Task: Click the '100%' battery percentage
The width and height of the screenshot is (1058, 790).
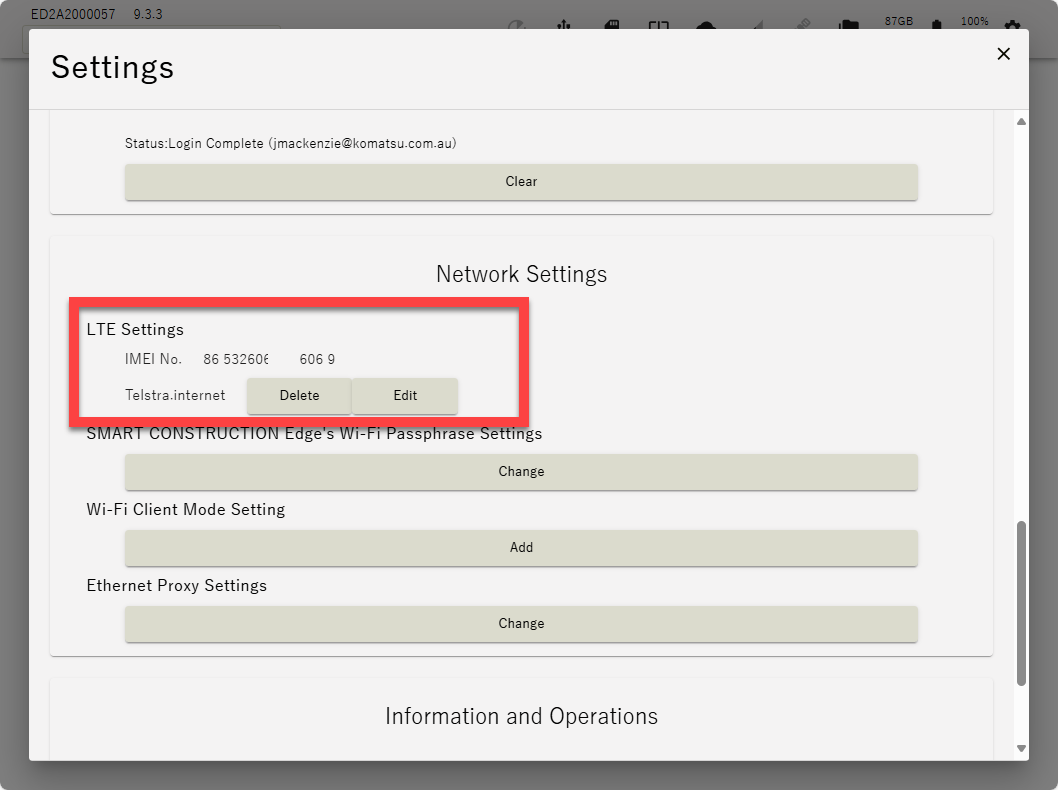Action: click(x=974, y=21)
